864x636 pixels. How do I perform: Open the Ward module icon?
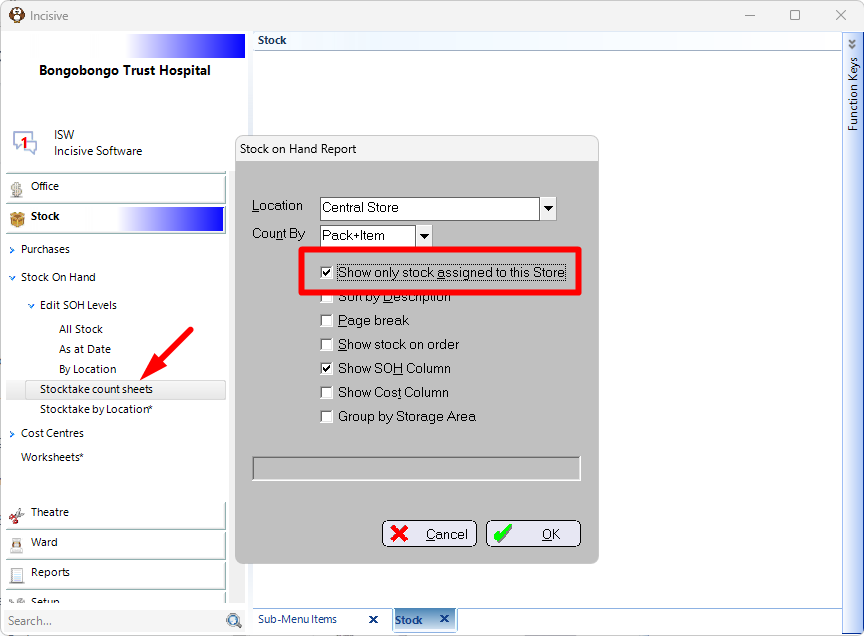(17, 545)
